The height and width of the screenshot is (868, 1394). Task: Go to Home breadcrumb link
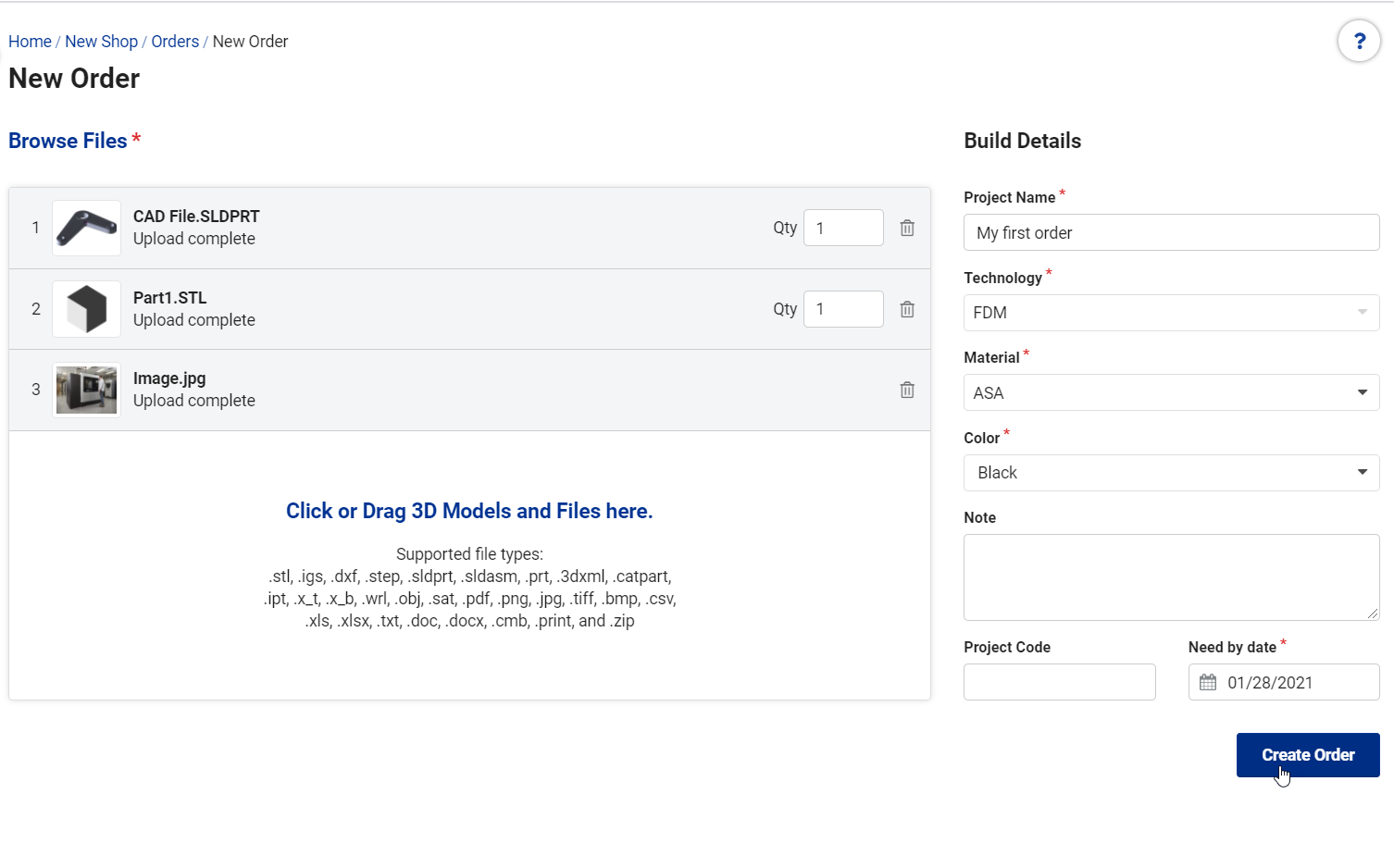30,42
